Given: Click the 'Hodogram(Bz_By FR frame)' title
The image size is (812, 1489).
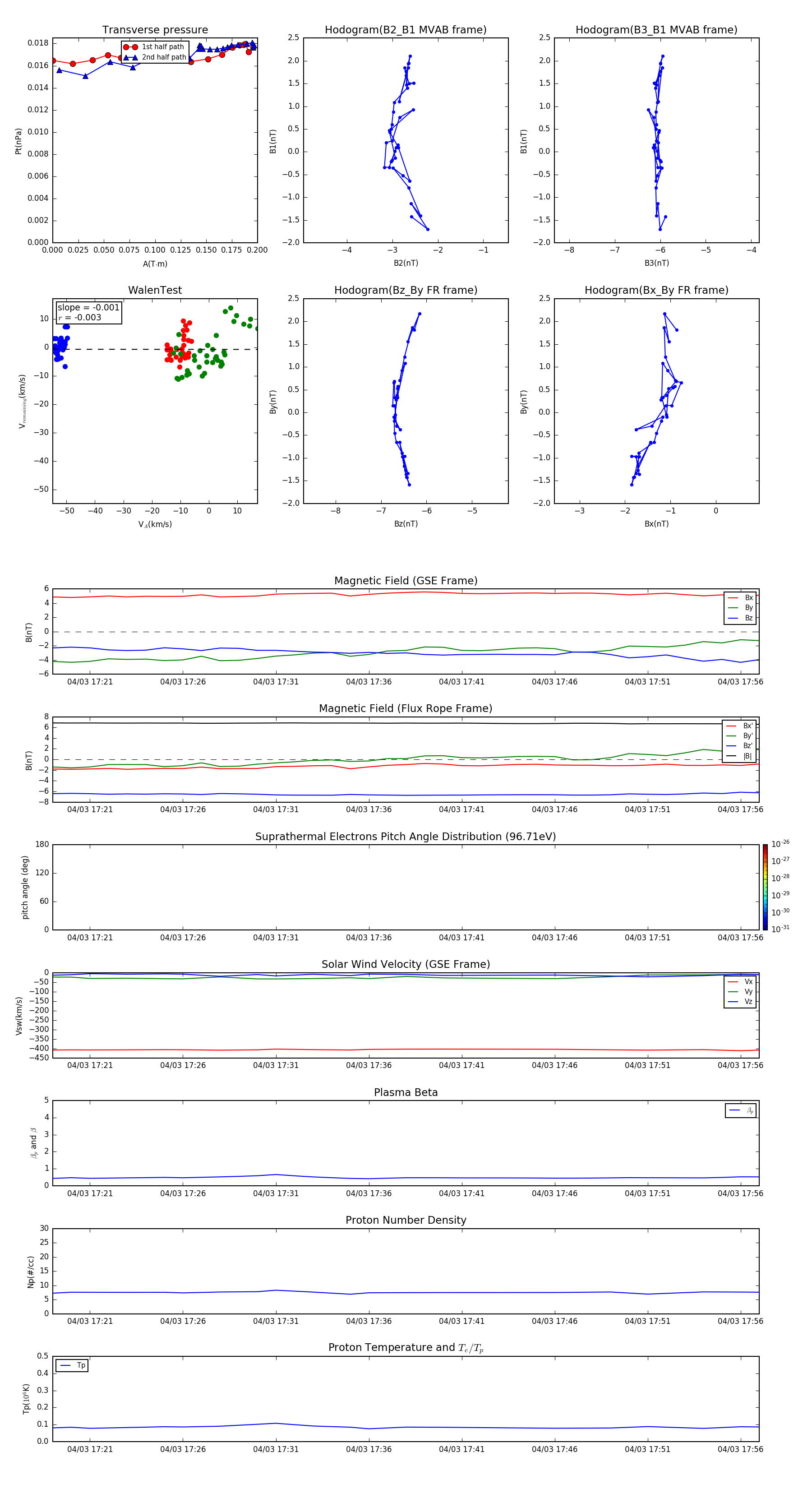Looking at the screenshot, I should 406,290.
